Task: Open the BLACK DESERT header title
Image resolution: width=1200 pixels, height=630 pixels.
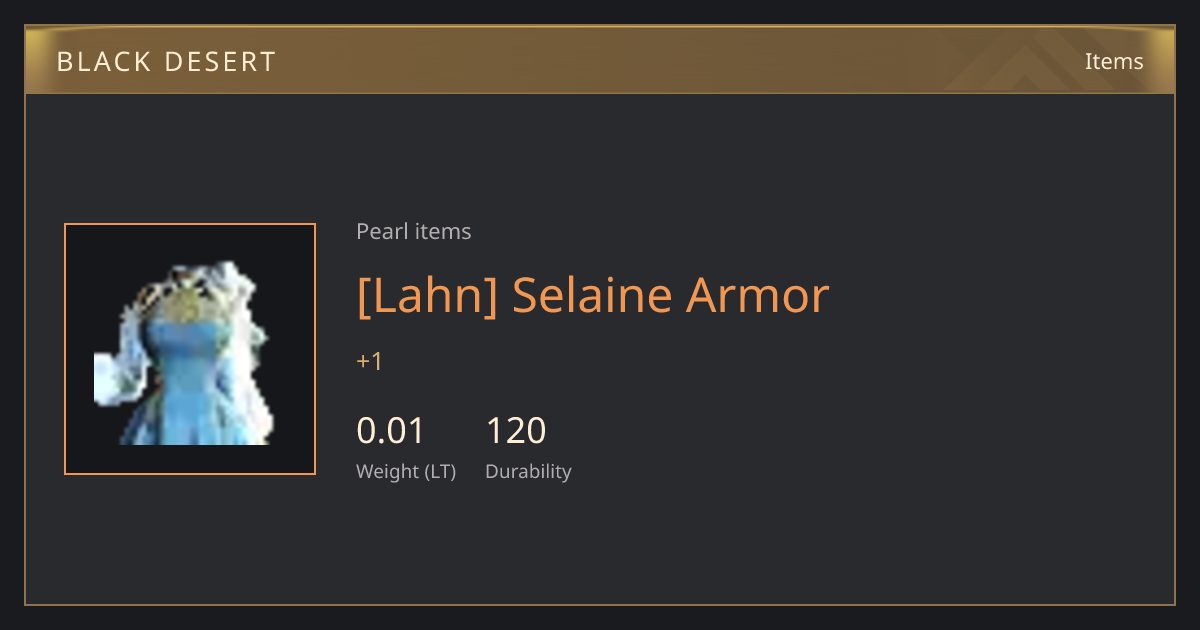Action: (166, 62)
